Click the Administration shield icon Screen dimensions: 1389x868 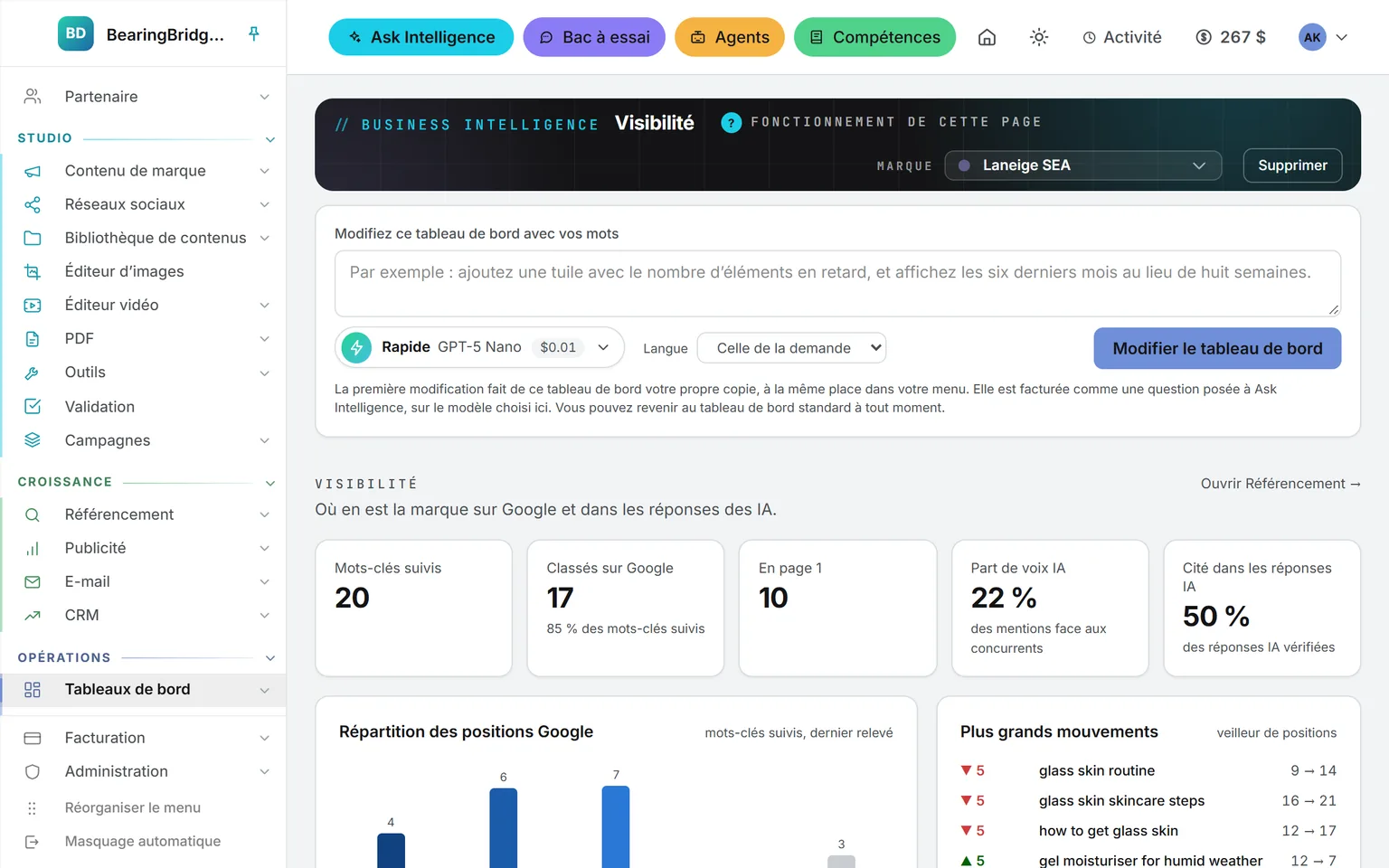point(33,771)
